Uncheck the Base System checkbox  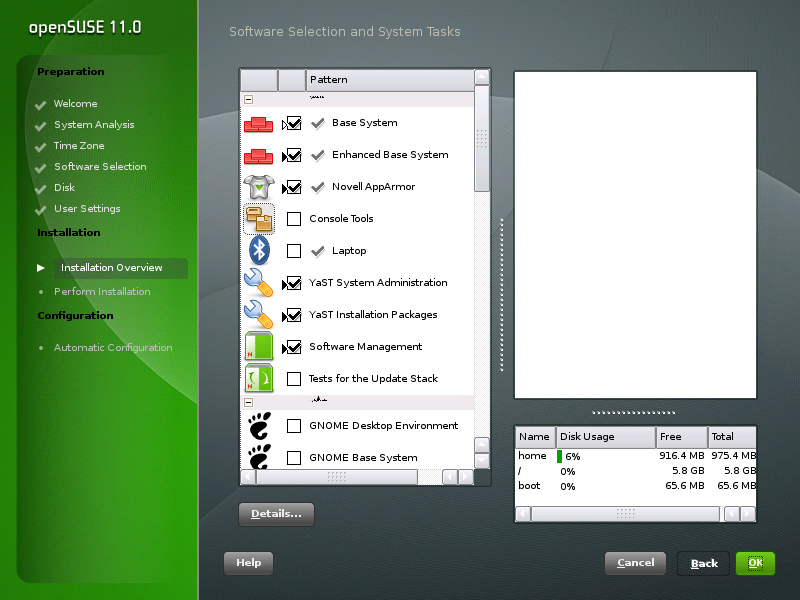click(294, 123)
